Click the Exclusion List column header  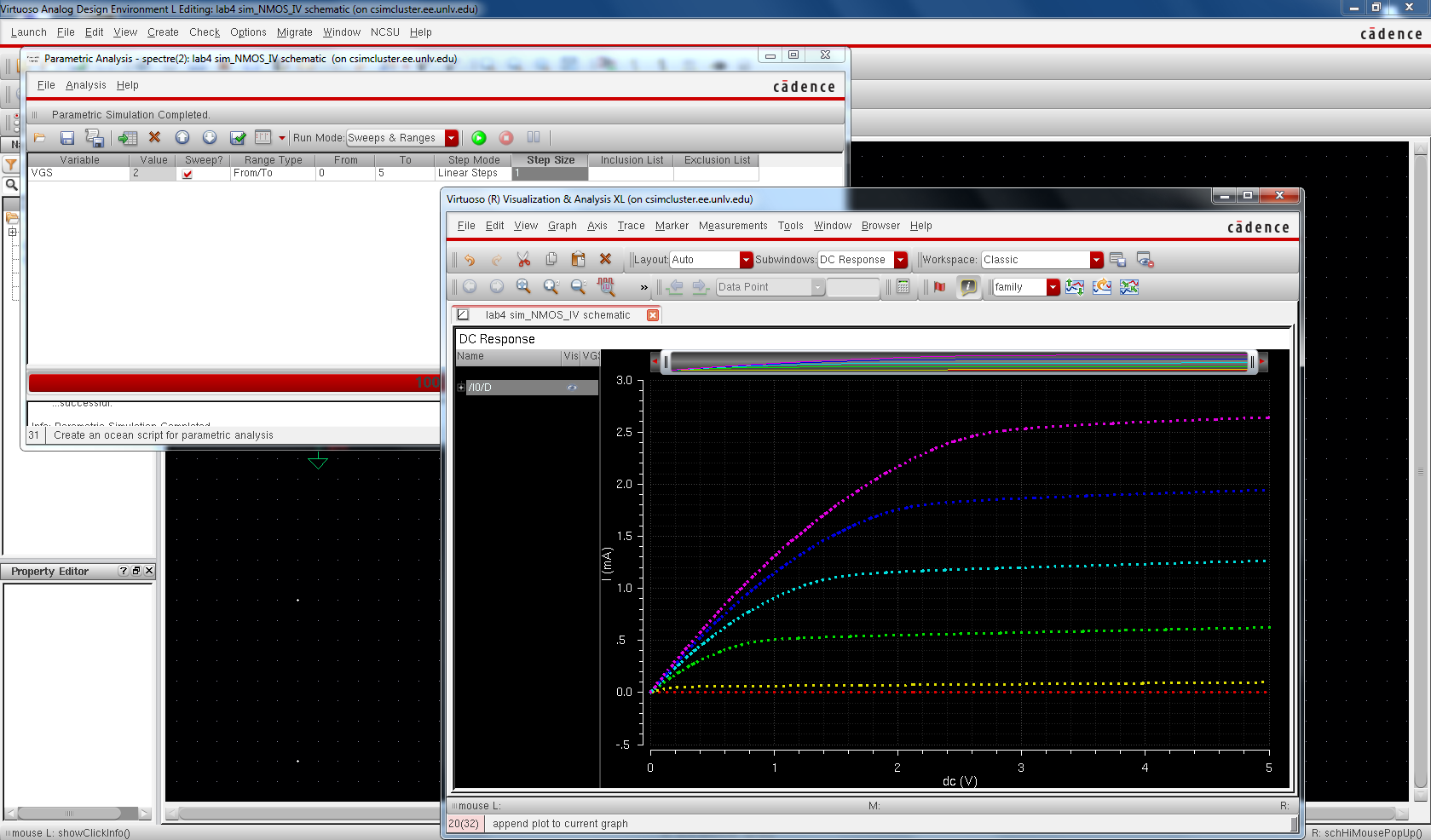pos(717,160)
